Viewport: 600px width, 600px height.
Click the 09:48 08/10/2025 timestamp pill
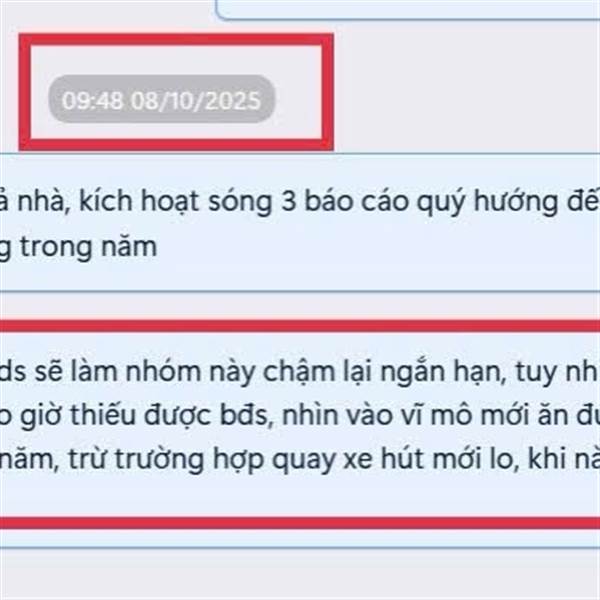click(x=161, y=99)
